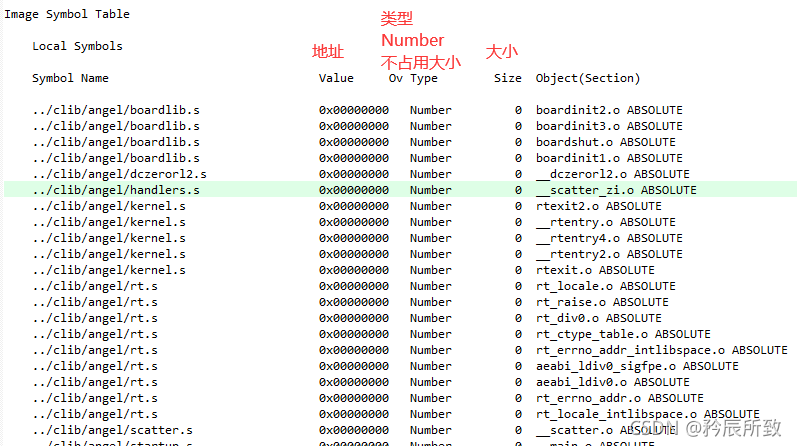The image size is (797, 446).
Task: Click boardlib.s symbol in the boardinit2.o row
Action: click(116, 110)
